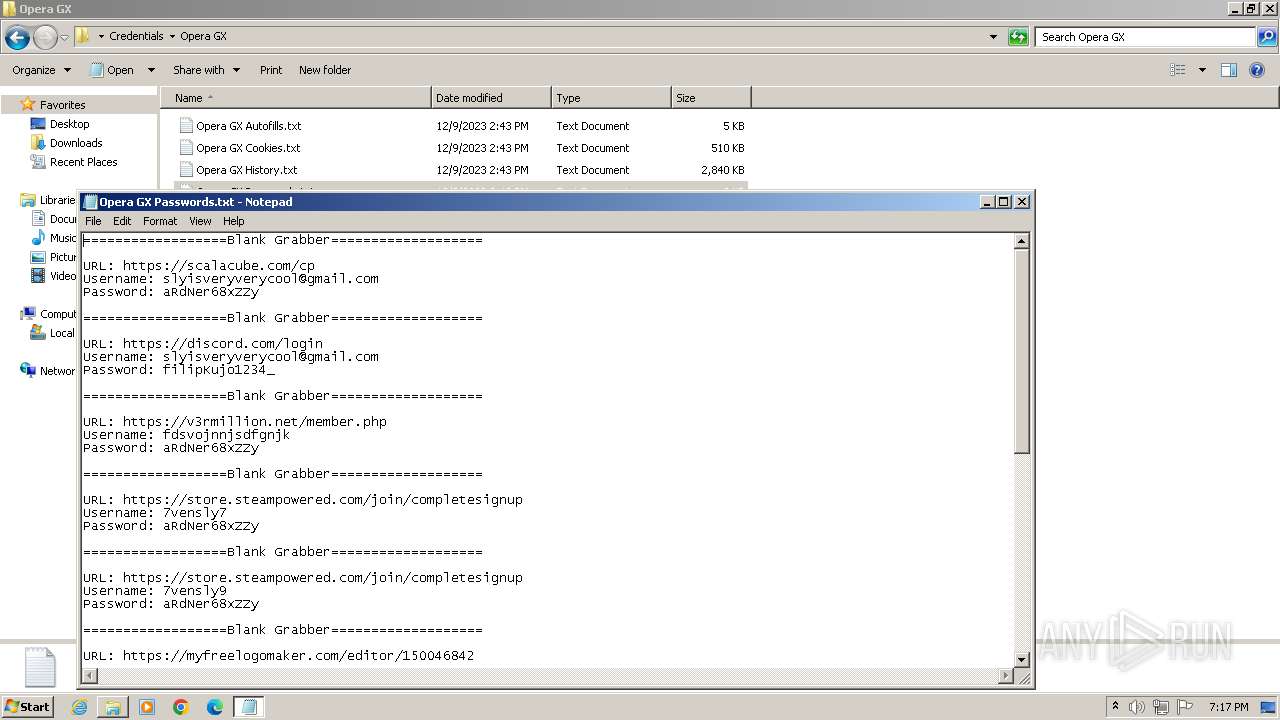Expand the view options dropdown arrow
This screenshot has height=720, width=1280.
(x=1202, y=70)
